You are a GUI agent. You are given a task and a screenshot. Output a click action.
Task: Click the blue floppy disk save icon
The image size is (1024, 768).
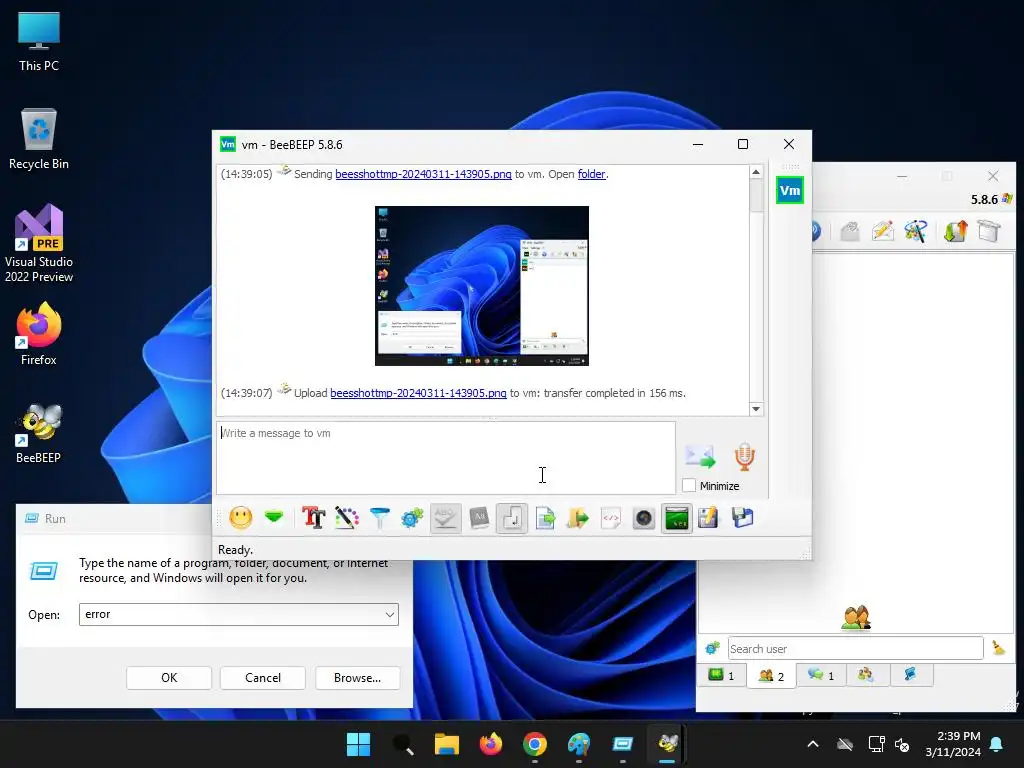pyautogui.click(x=743, y=518)
